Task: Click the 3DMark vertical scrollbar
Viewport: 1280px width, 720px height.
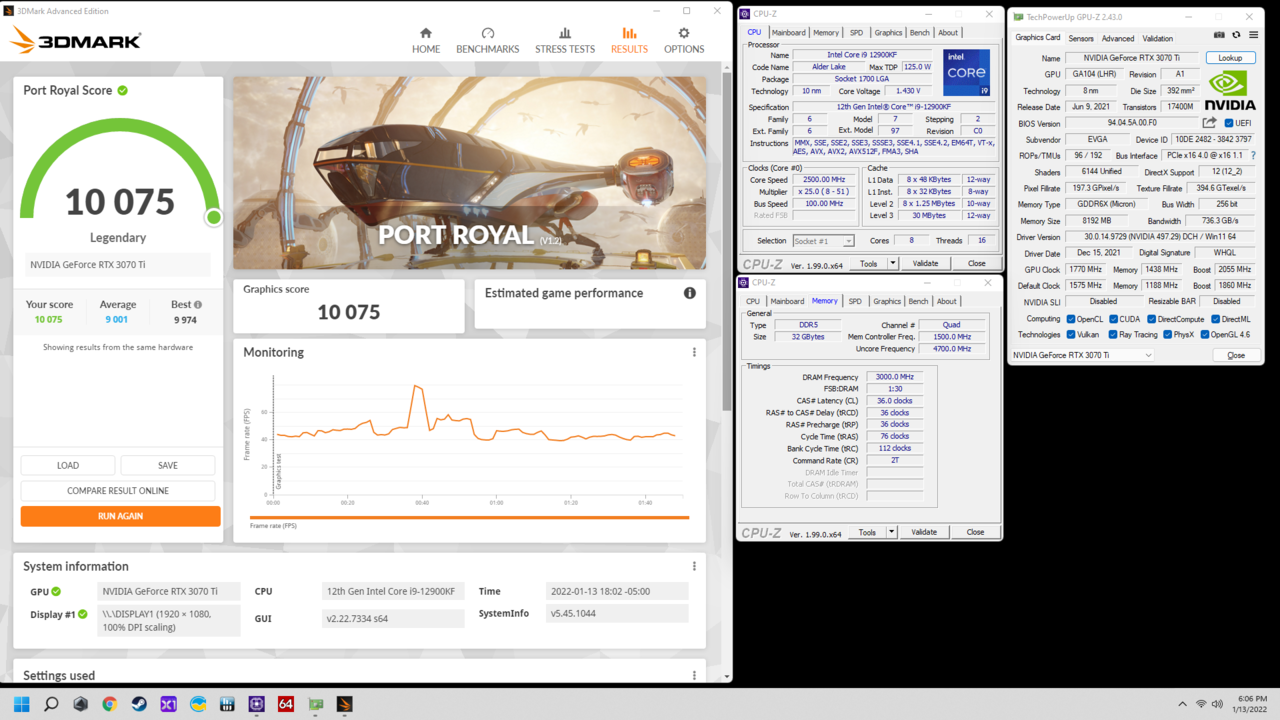Action: click(x=727, y=300)
